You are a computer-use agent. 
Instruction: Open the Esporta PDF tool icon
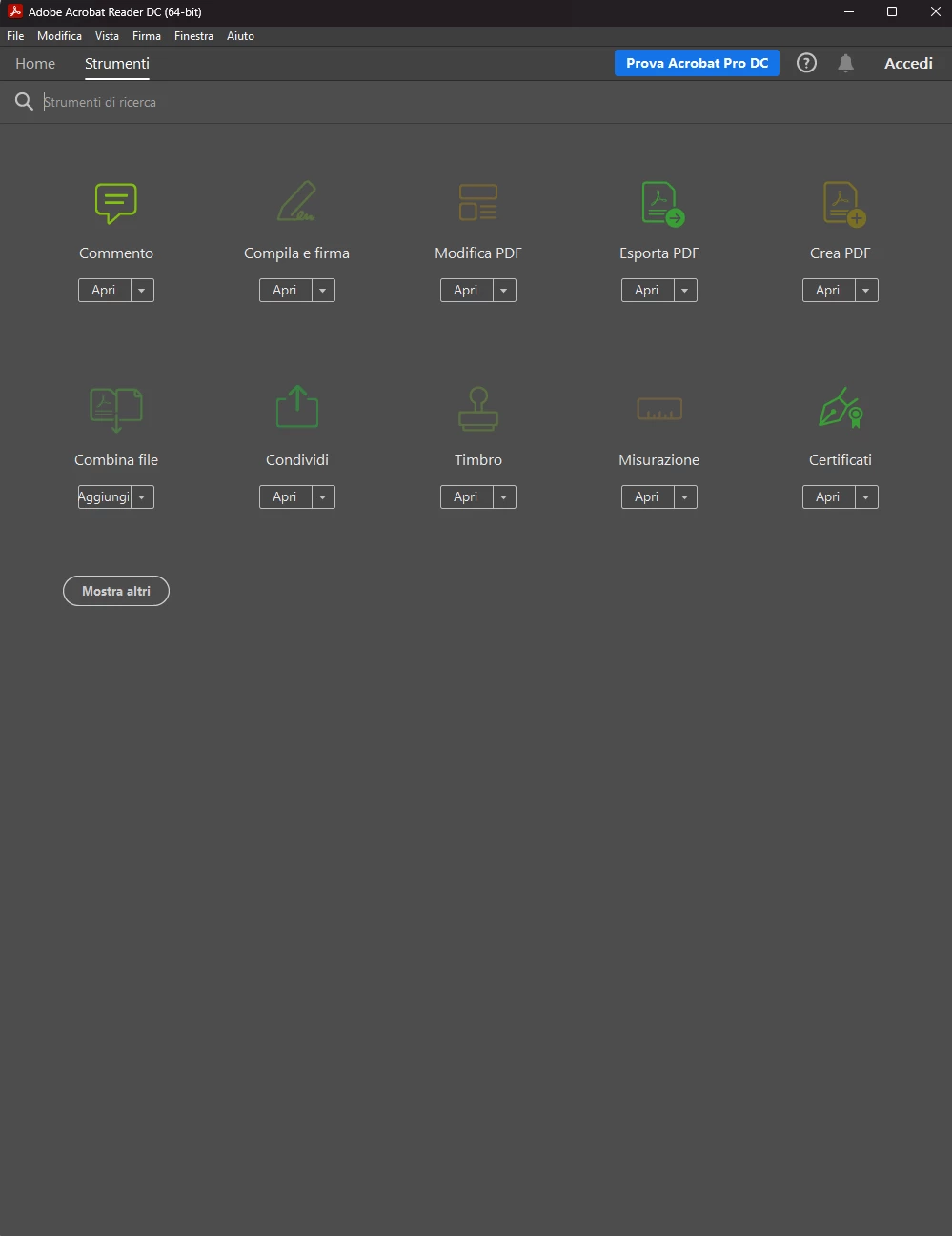coord(662,203)
